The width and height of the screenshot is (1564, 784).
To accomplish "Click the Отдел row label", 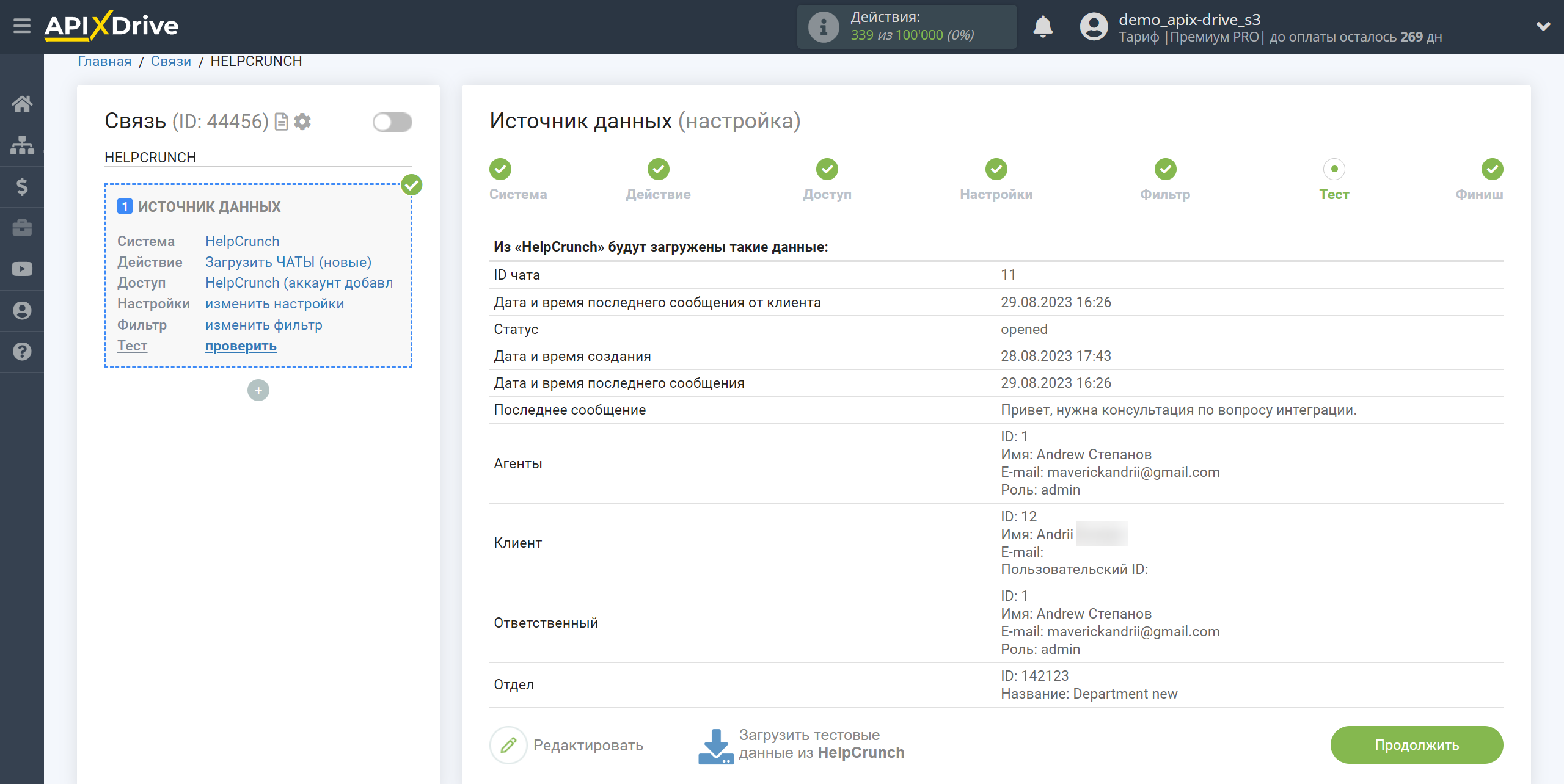I will click(x=514, y=684).
